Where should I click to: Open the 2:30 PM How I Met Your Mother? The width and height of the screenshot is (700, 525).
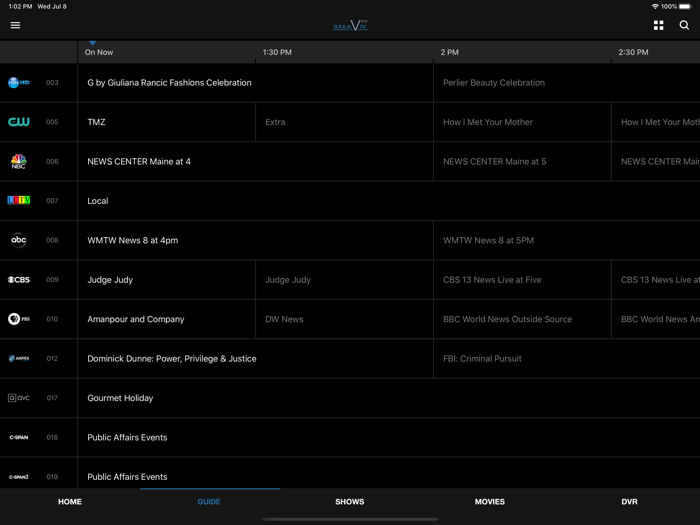coord(656,122)
